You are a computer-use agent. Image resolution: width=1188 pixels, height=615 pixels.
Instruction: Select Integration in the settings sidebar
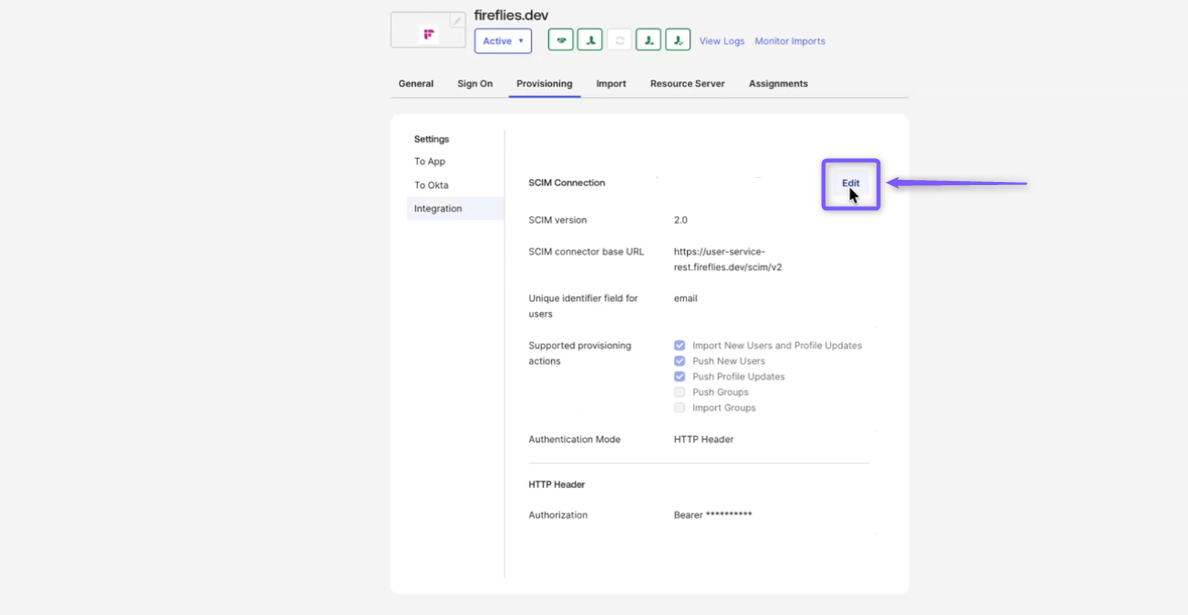(455, 208)
